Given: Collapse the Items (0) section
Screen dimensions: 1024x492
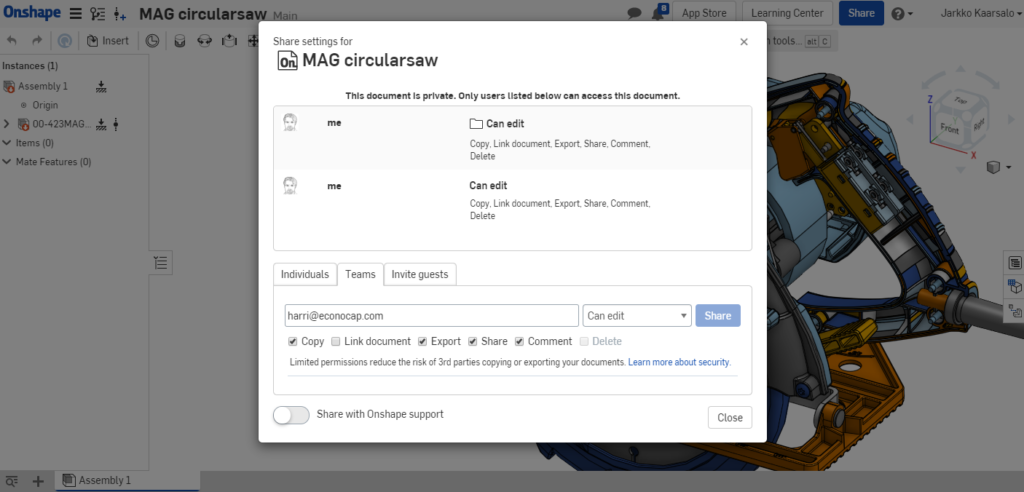Looking at the screenshot, I should (7, 143).
